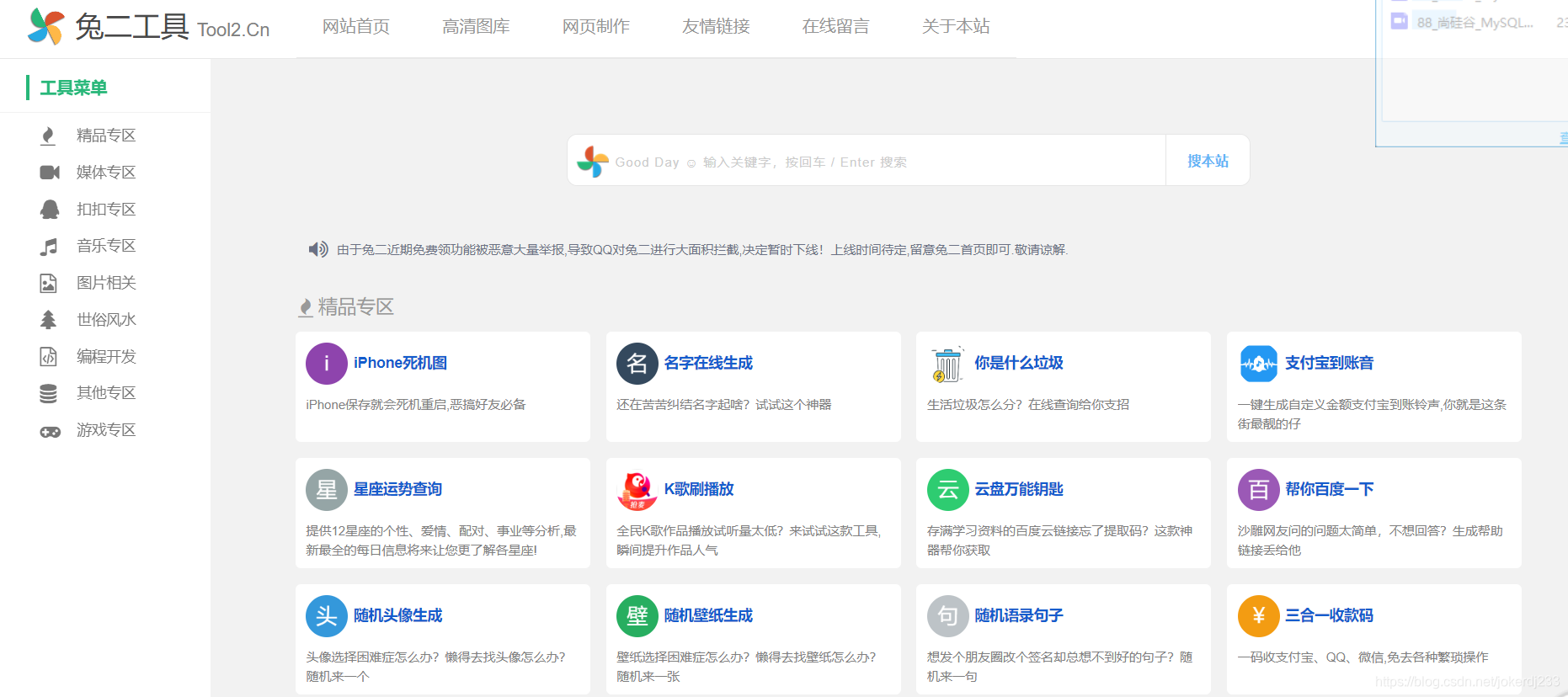Click the 游戏专区 gamepad icon

50,431
